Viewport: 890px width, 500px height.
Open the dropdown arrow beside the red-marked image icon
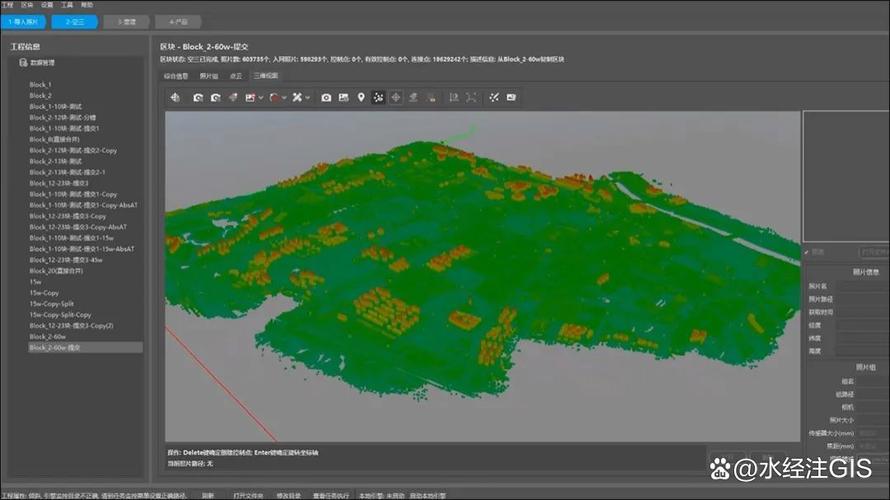[x=261, y=97]
